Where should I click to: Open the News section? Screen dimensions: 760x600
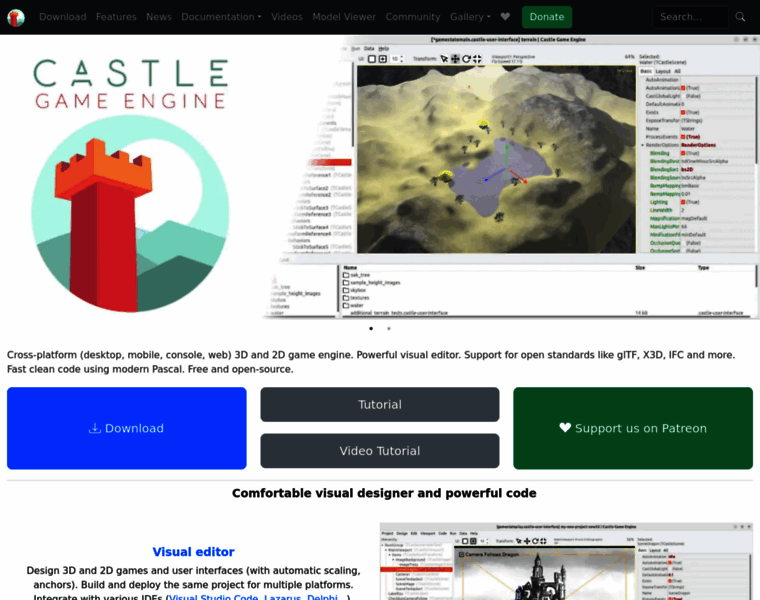[x=158, y=17]
